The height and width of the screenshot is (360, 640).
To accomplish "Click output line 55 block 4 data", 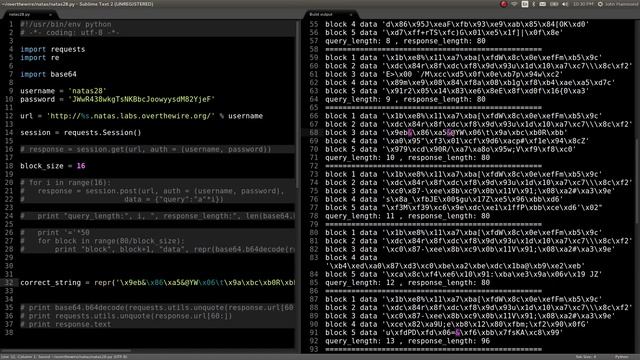I will pyautogui.click(x=457, y=24).
